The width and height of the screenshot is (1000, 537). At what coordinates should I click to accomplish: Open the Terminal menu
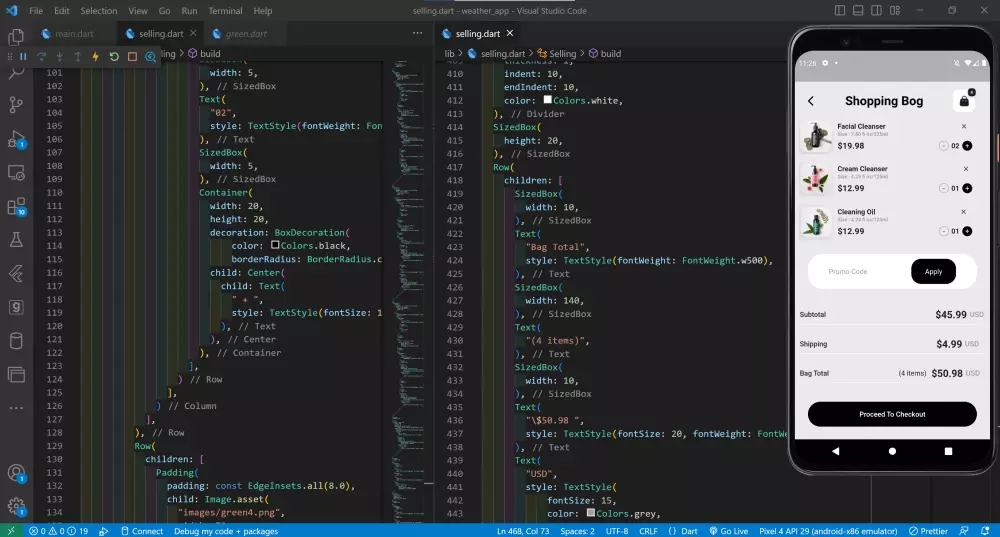225,11
